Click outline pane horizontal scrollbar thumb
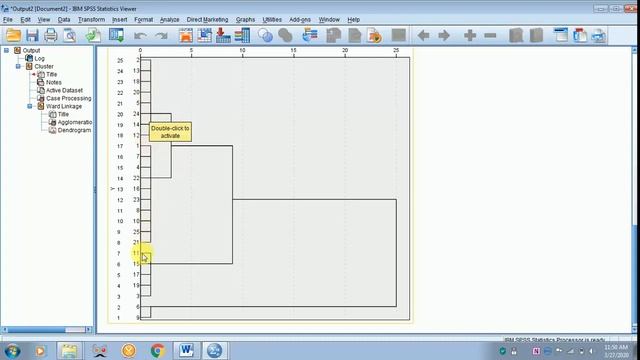640x360 pixels. pos(36,329)
